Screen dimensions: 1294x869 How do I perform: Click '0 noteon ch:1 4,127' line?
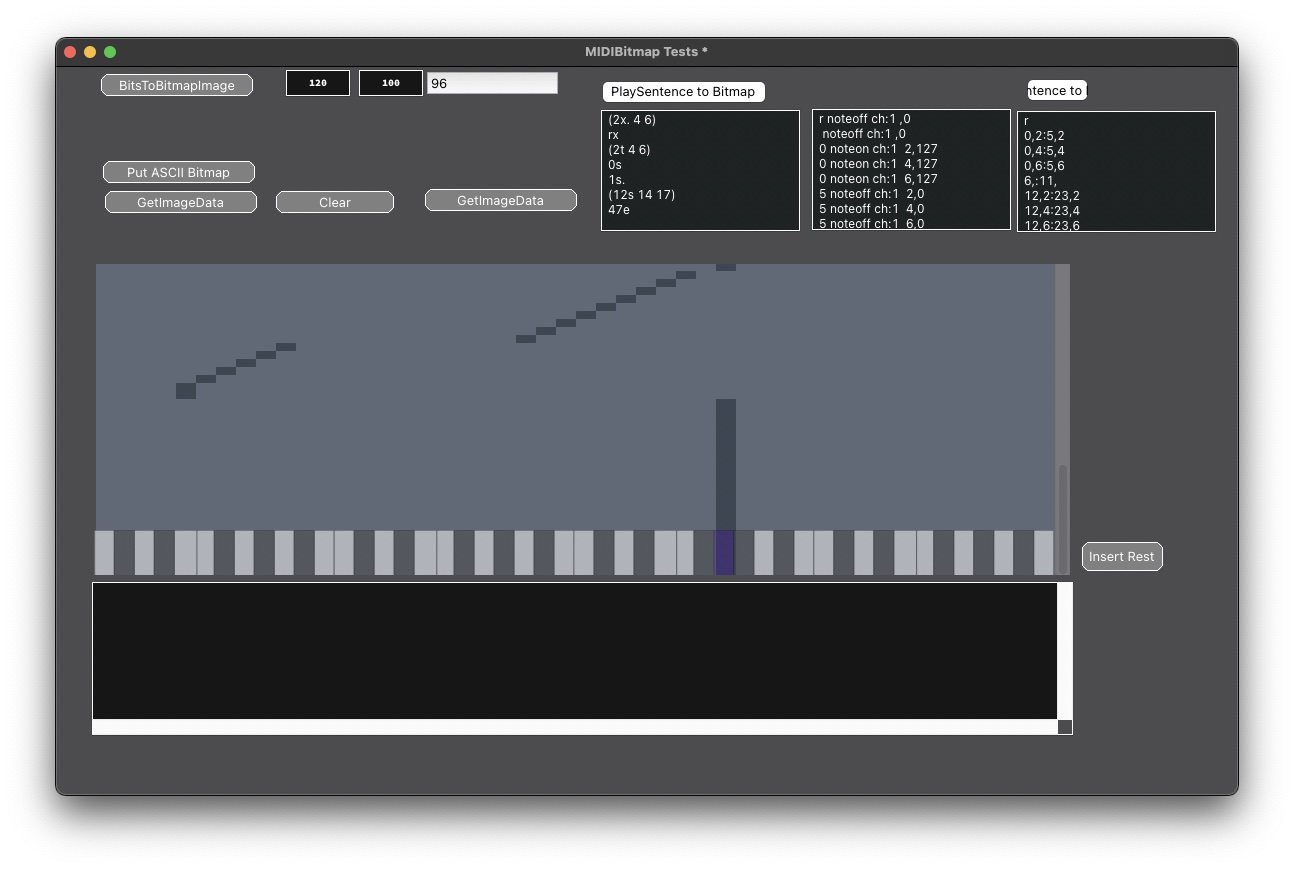tap(878, 163)
